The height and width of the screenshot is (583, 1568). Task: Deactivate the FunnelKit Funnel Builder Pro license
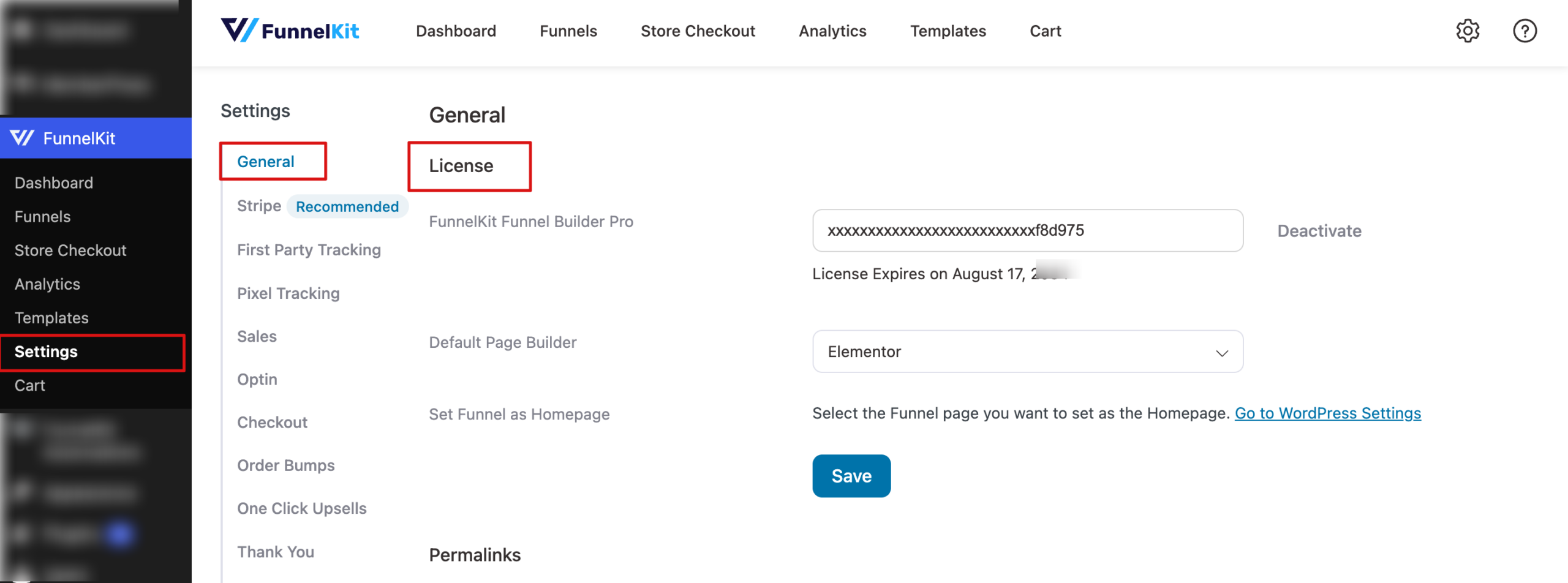tap(1319, 231)
